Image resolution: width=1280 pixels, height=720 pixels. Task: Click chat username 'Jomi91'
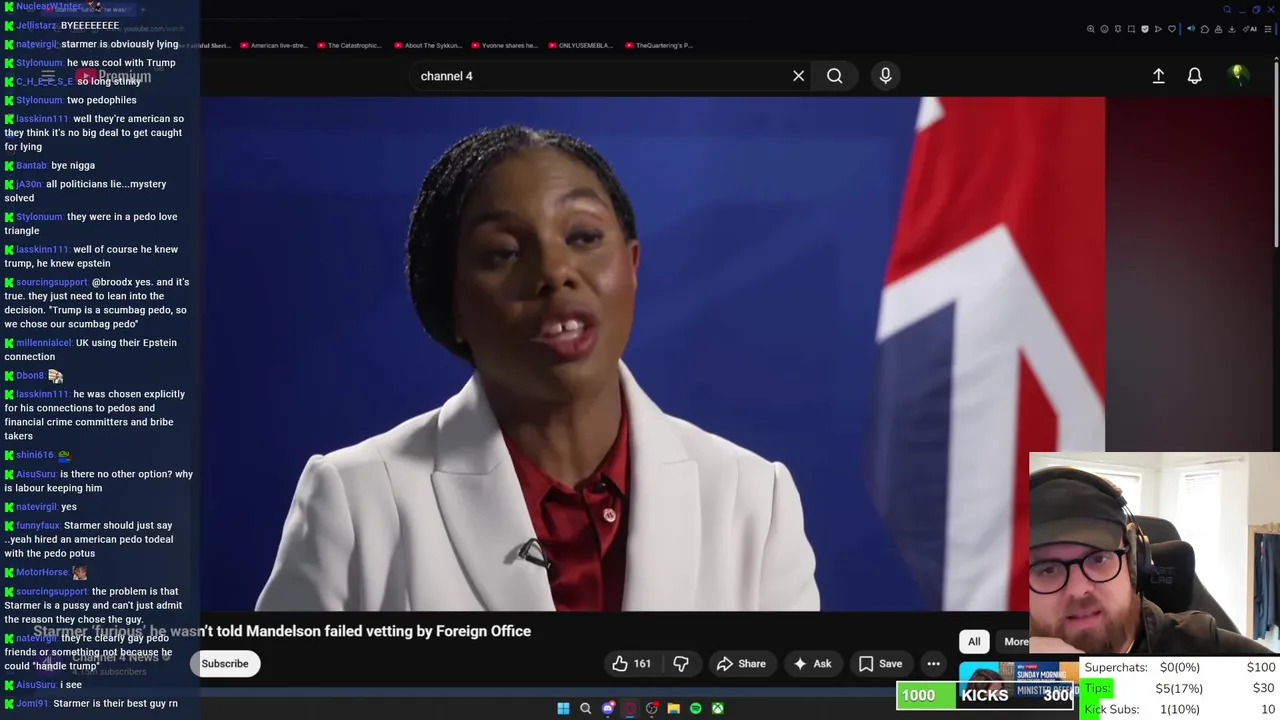click(x=32, y=703)
